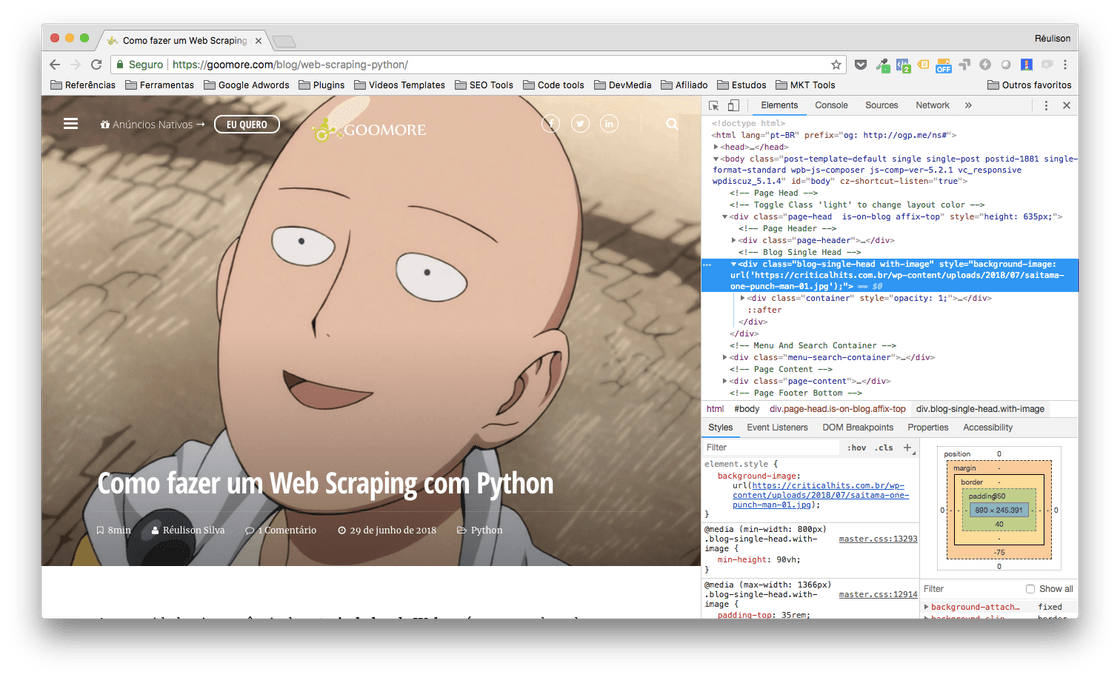Open the hamburger menu on the blog header
Screen dimensions: 1120x678
pos(69,123)
